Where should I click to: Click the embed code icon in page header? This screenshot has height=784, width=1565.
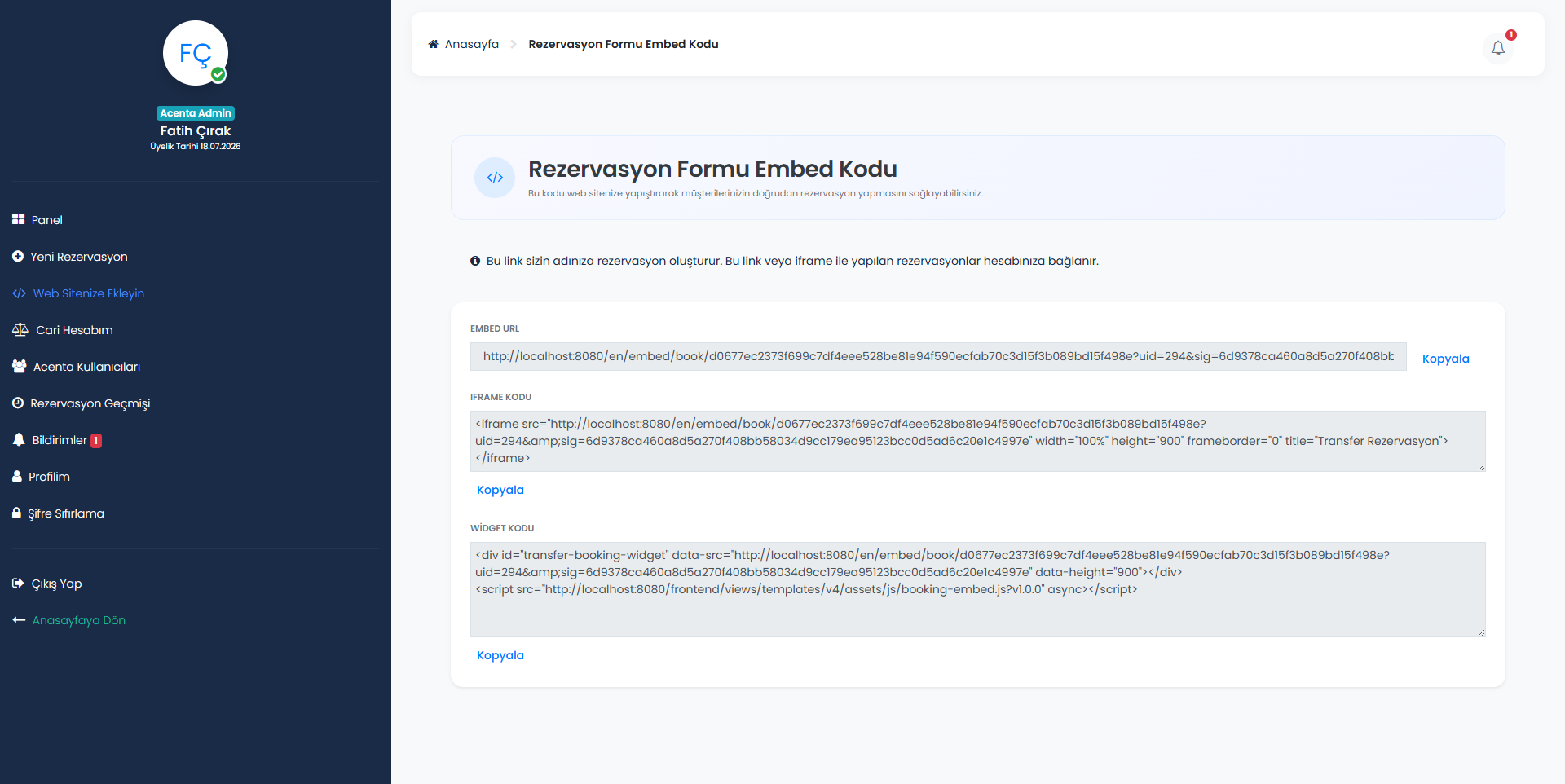495,178
